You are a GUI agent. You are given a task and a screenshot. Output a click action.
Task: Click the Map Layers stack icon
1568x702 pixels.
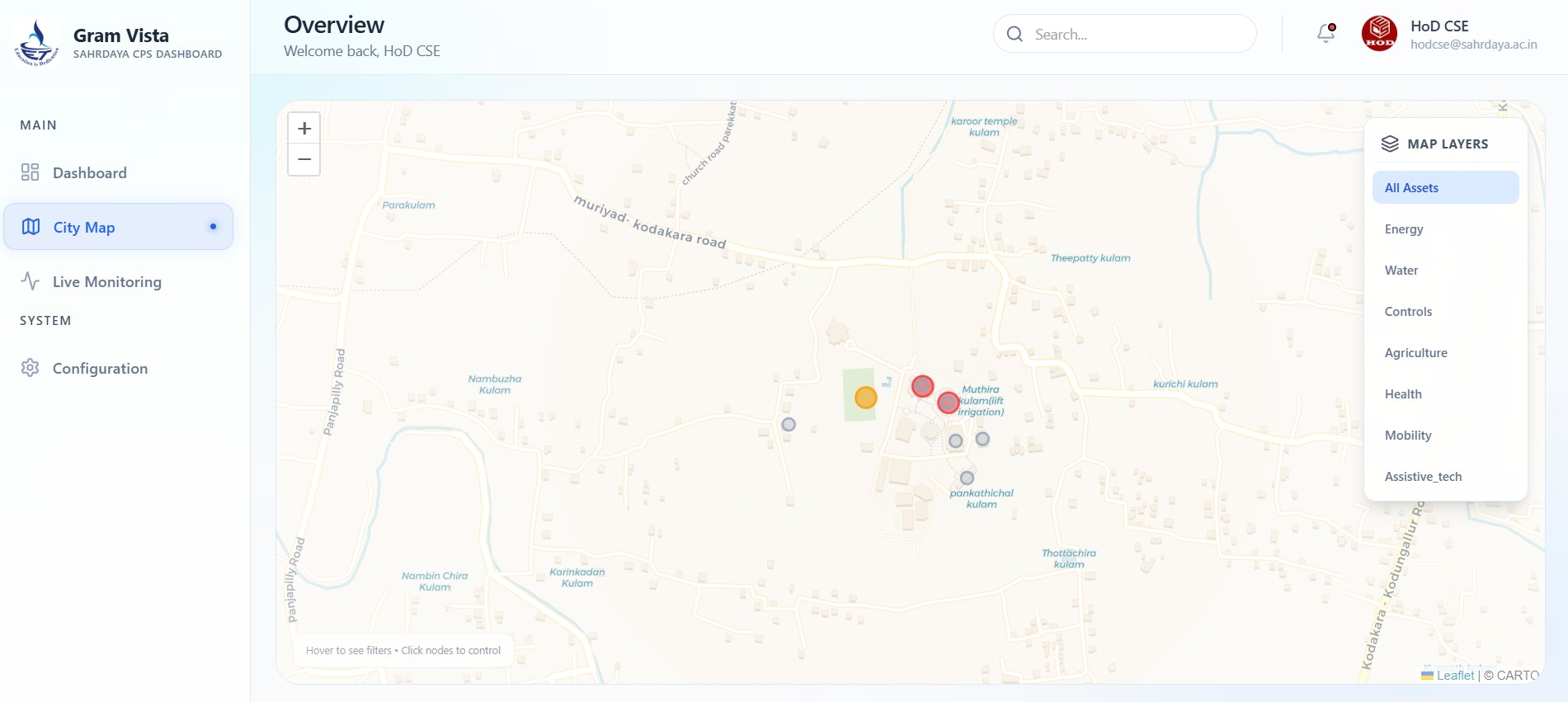tap(1390, 144)
